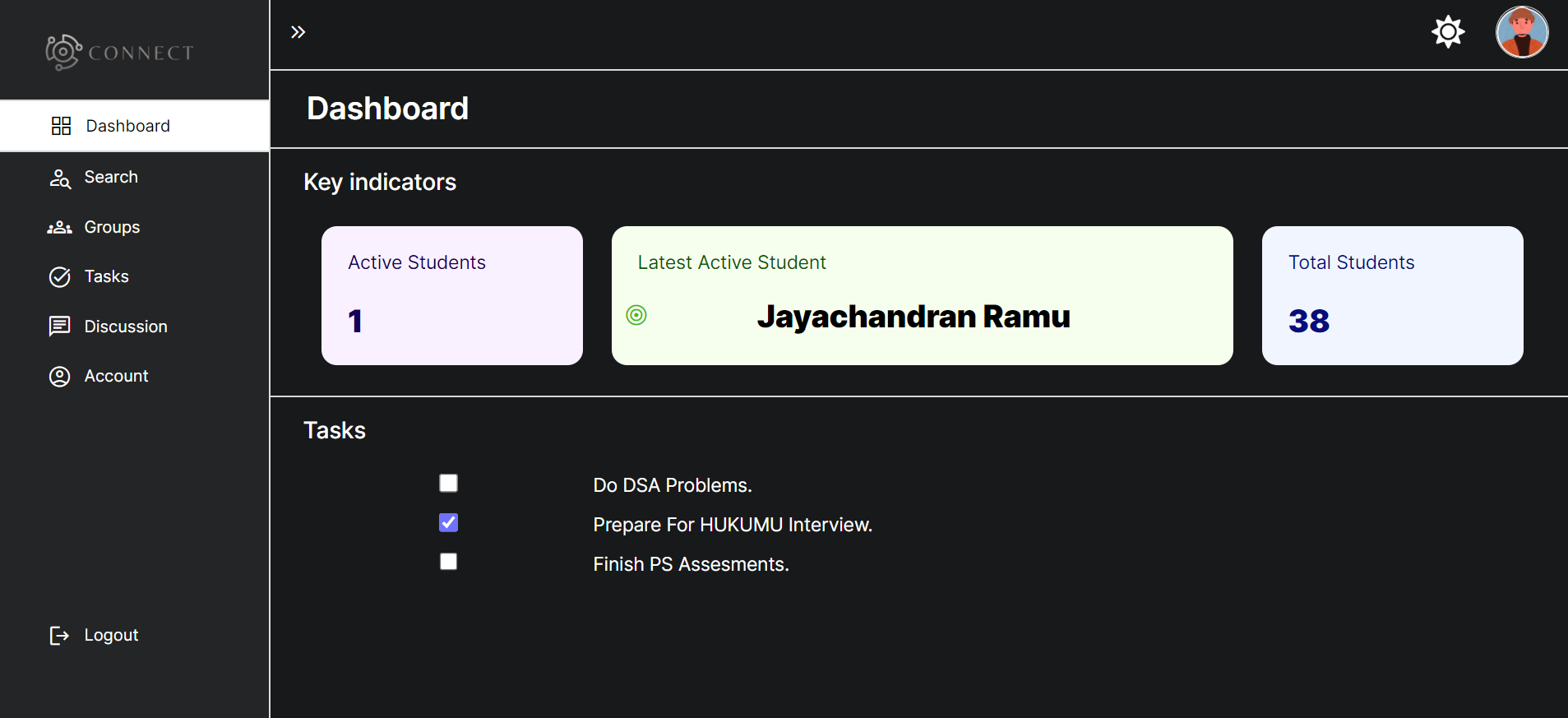The height and width of the screenshot is (718, 1568).
Task: Select the Groups icon in the sidebar
Action: point(61,227)
